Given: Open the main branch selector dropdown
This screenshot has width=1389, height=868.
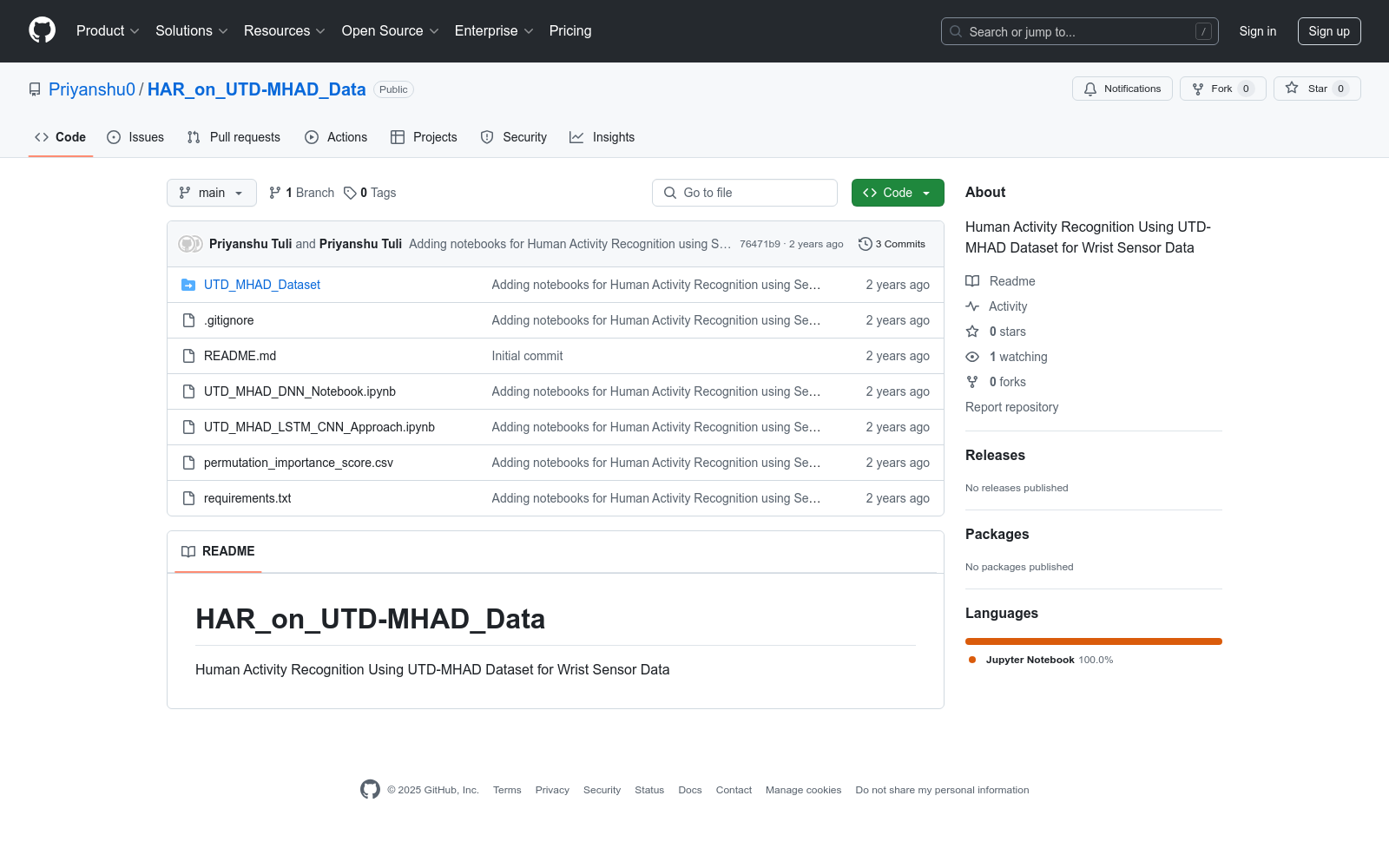Looking at the screenshot, I should (212, 193).
